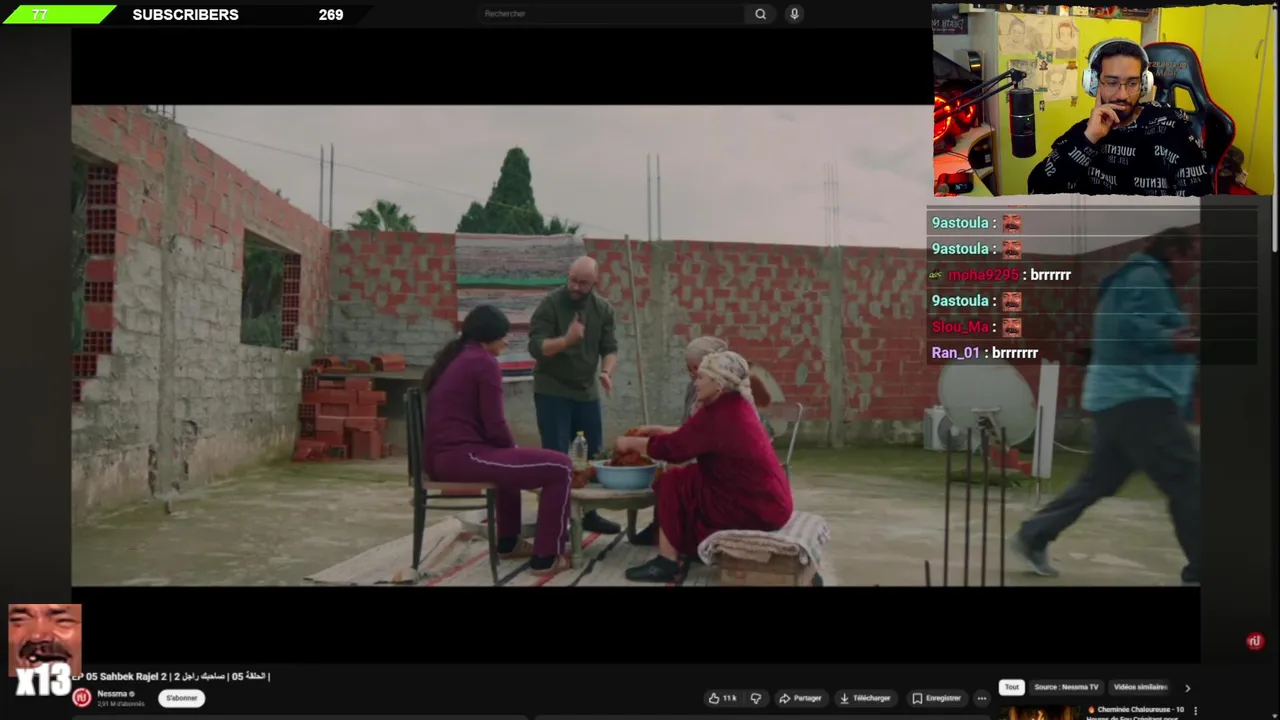Image resolution: width=1280 pixels, height=720 pixels.
Task: Select the Vidéos similaires chip
Action: pyautogui.click(x=1140, y=687)
